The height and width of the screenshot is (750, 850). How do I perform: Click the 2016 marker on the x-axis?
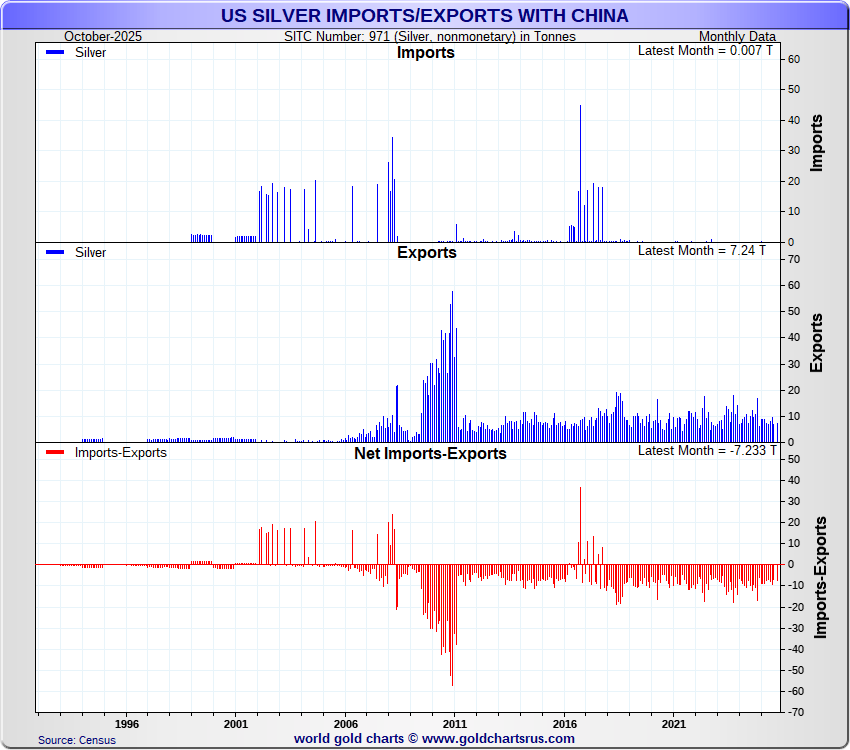click(x=565, y=723)
